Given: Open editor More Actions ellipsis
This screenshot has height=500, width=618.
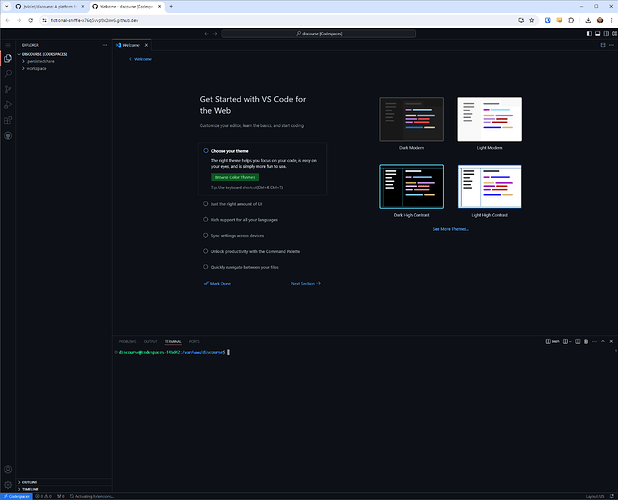Looking at the screenshot, I should coord(611,45).
